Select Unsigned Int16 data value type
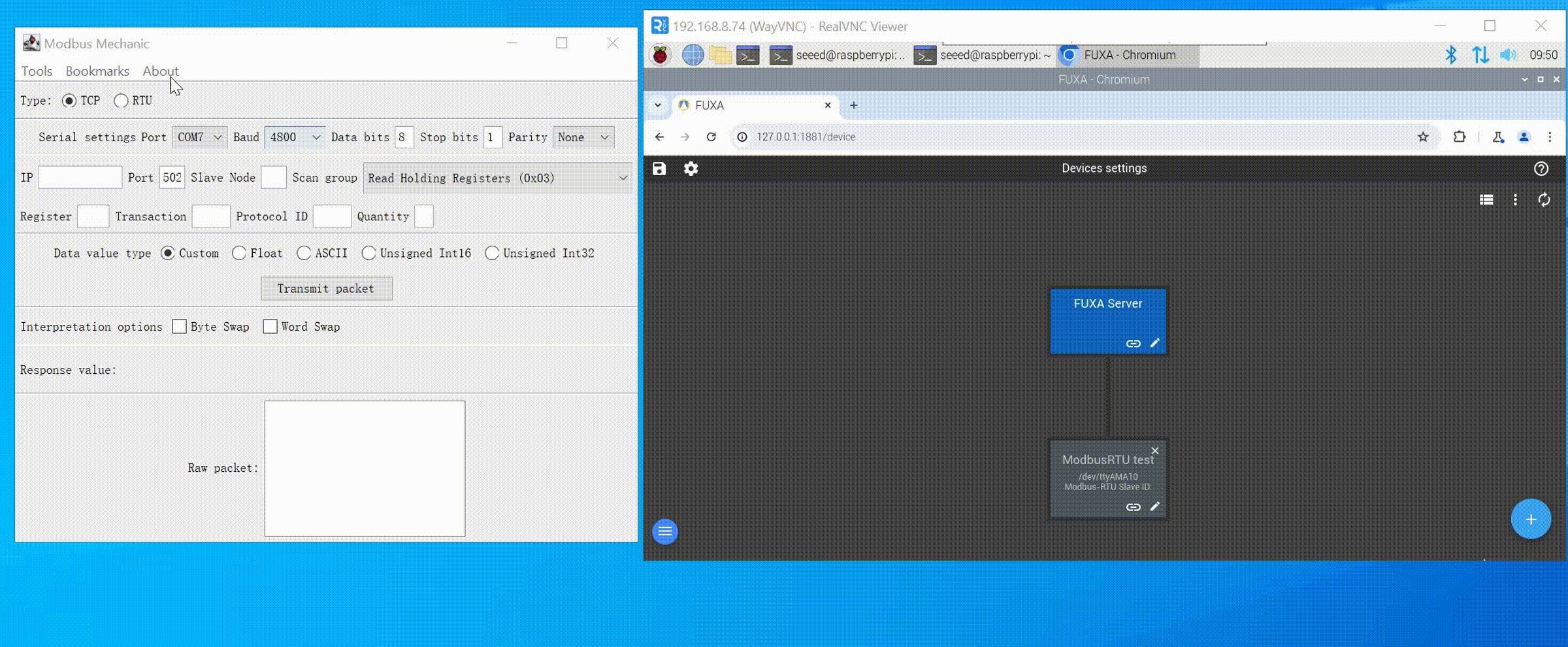 [368, 253]
